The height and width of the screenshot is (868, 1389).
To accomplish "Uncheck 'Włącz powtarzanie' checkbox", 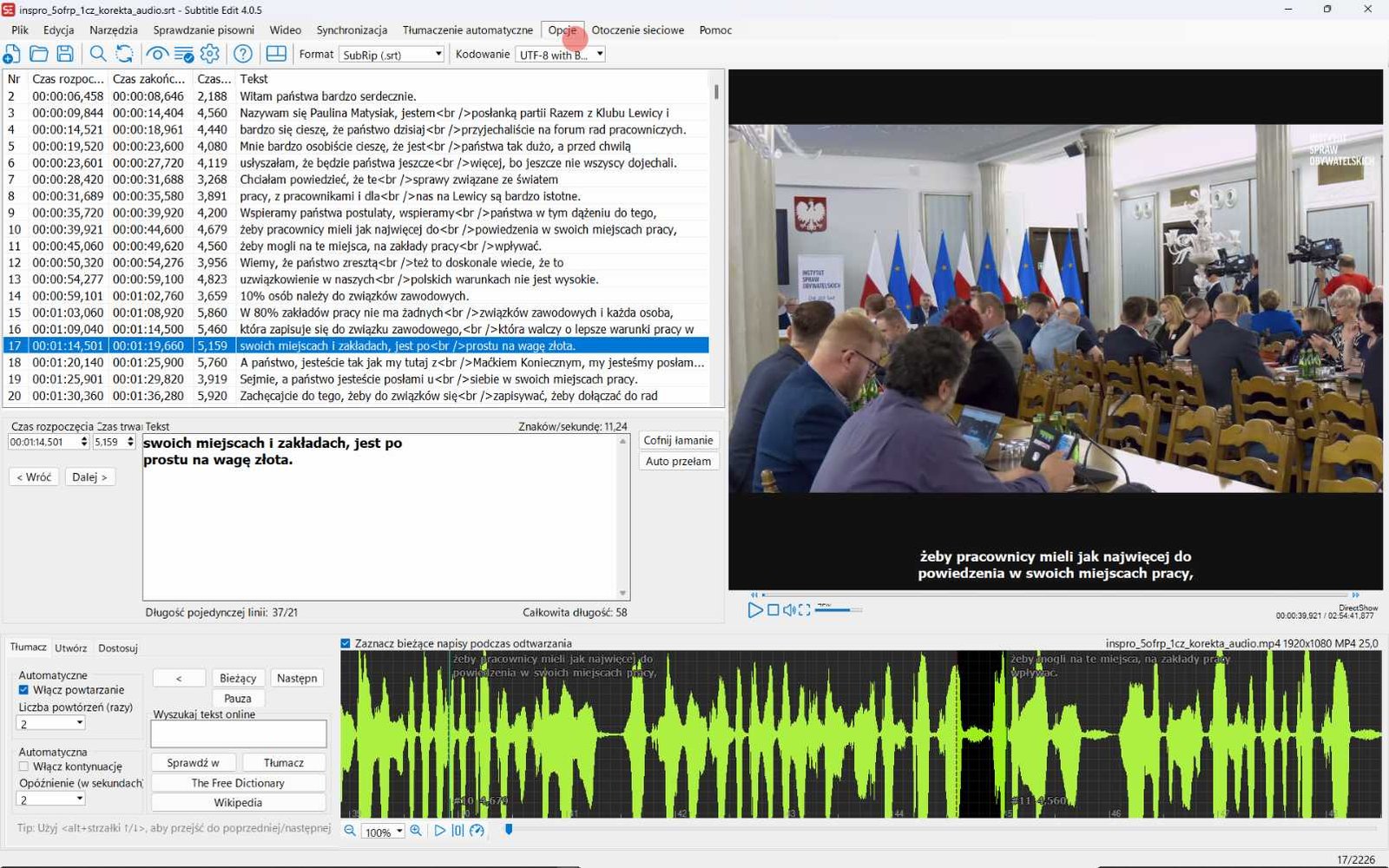I will tap(23, 690).
